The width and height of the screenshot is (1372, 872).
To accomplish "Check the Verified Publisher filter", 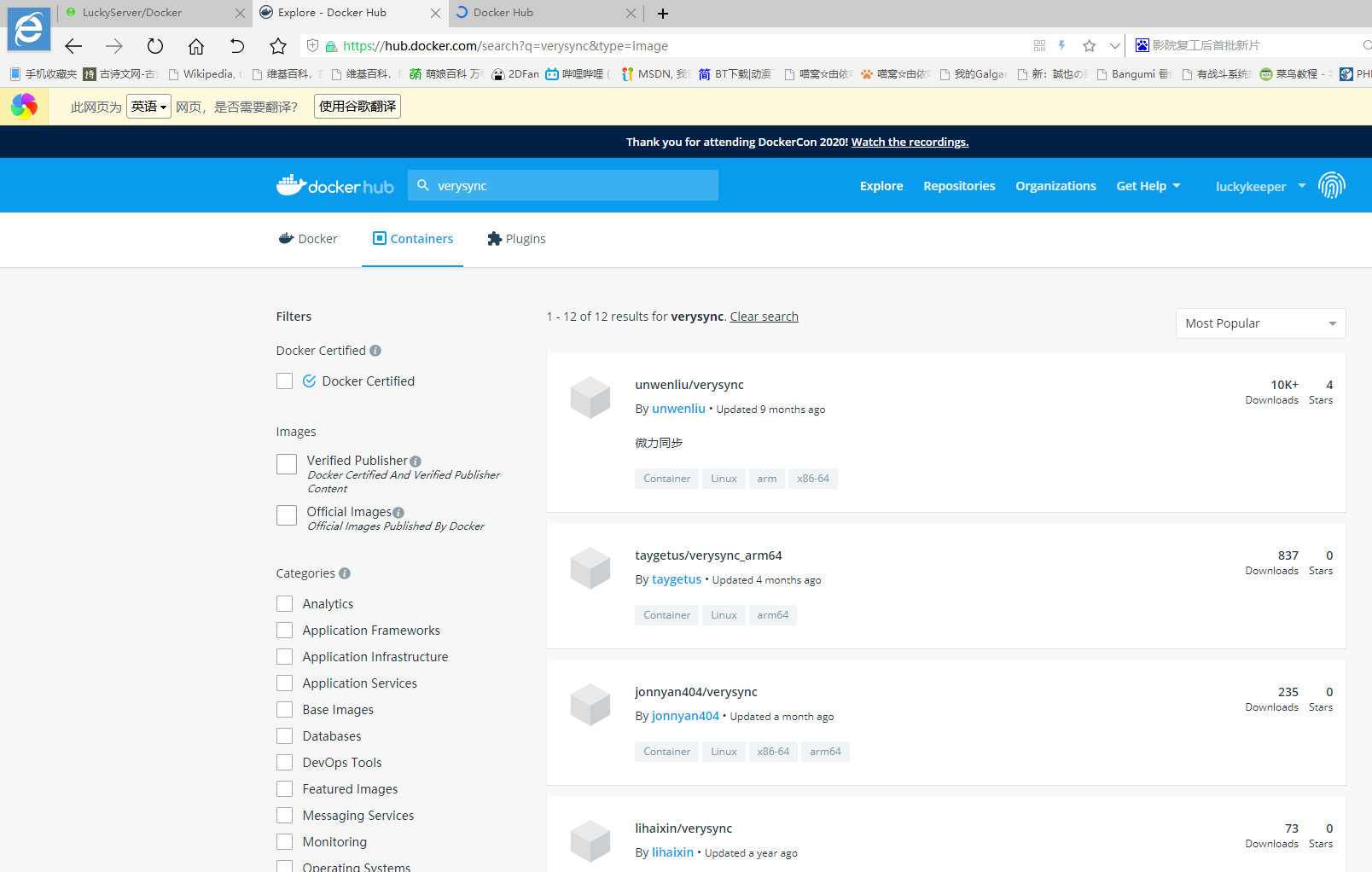I will click(x=287, y=464).
